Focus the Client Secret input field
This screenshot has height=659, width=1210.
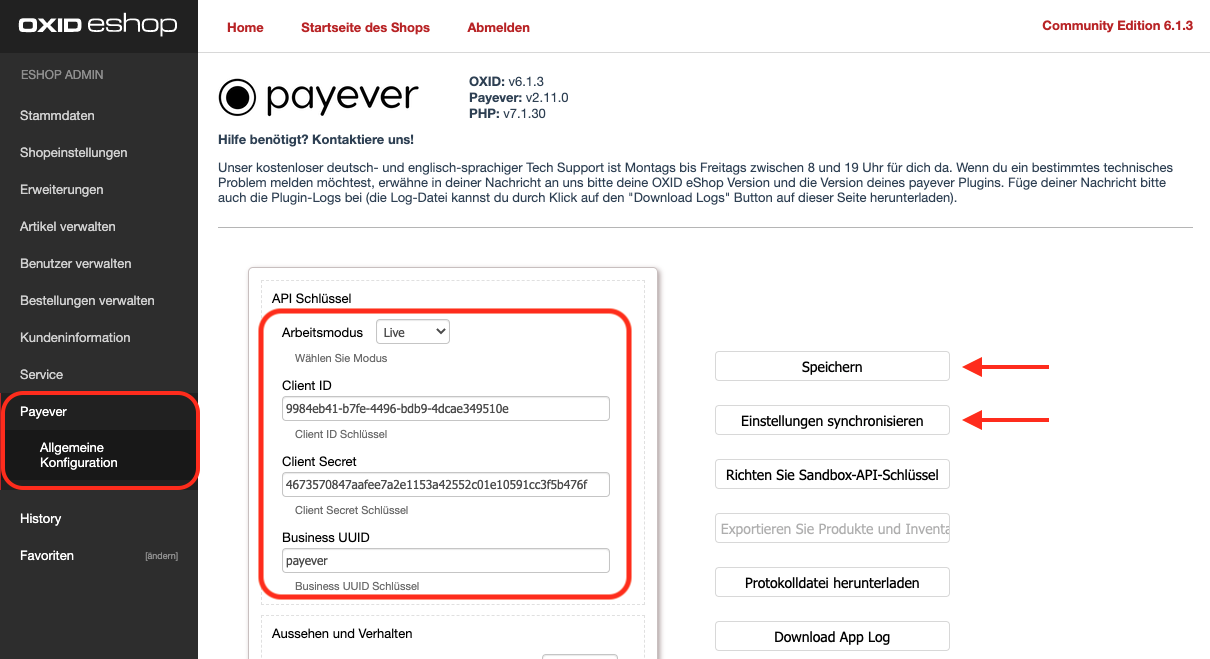click(x=446, y=485)
